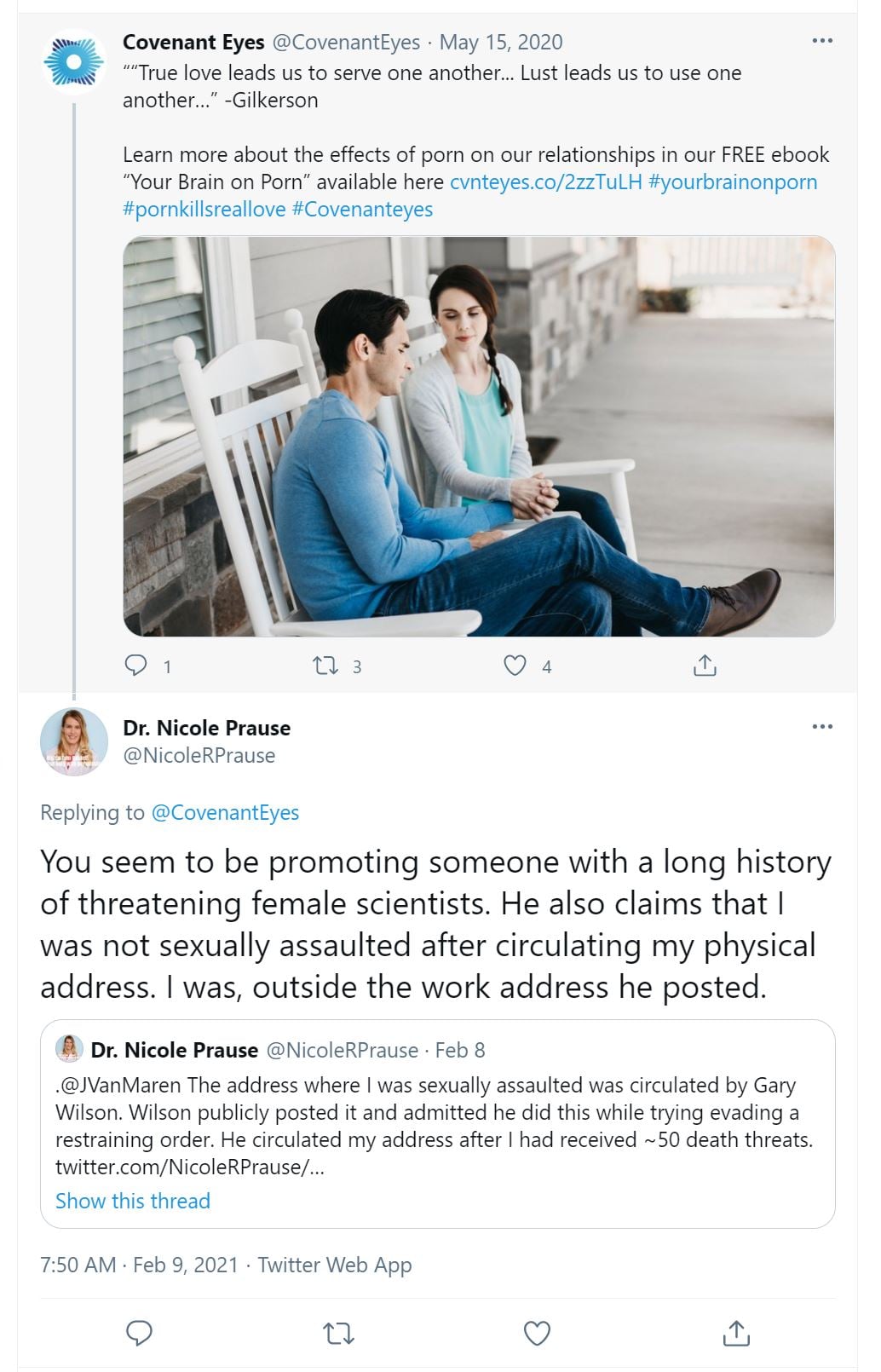Open the #yourbrainonporn hashtag

(x=733, y=182)
